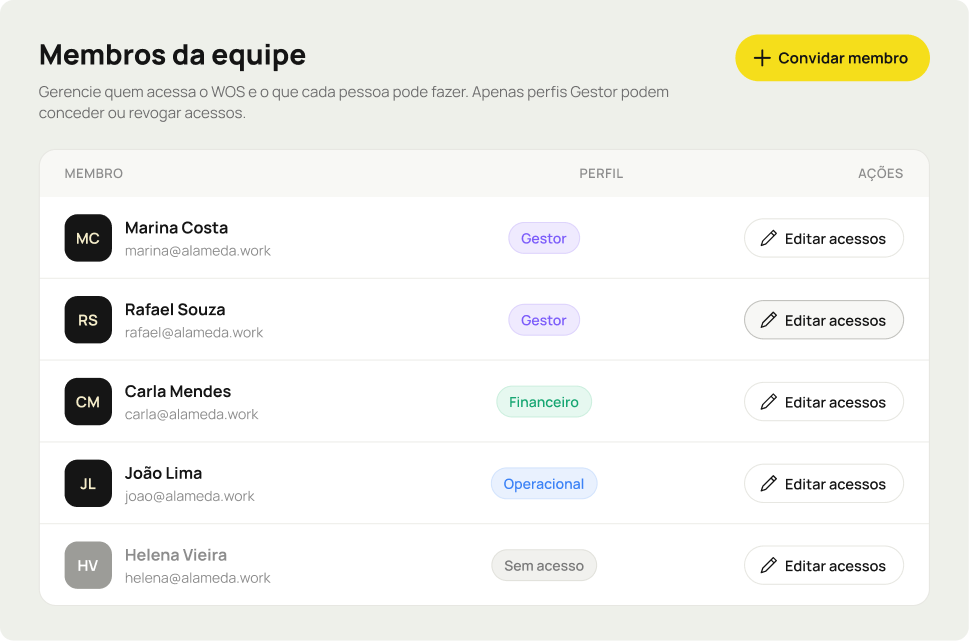Select the MC avatar for Marina Costa

tap(88, 238)
